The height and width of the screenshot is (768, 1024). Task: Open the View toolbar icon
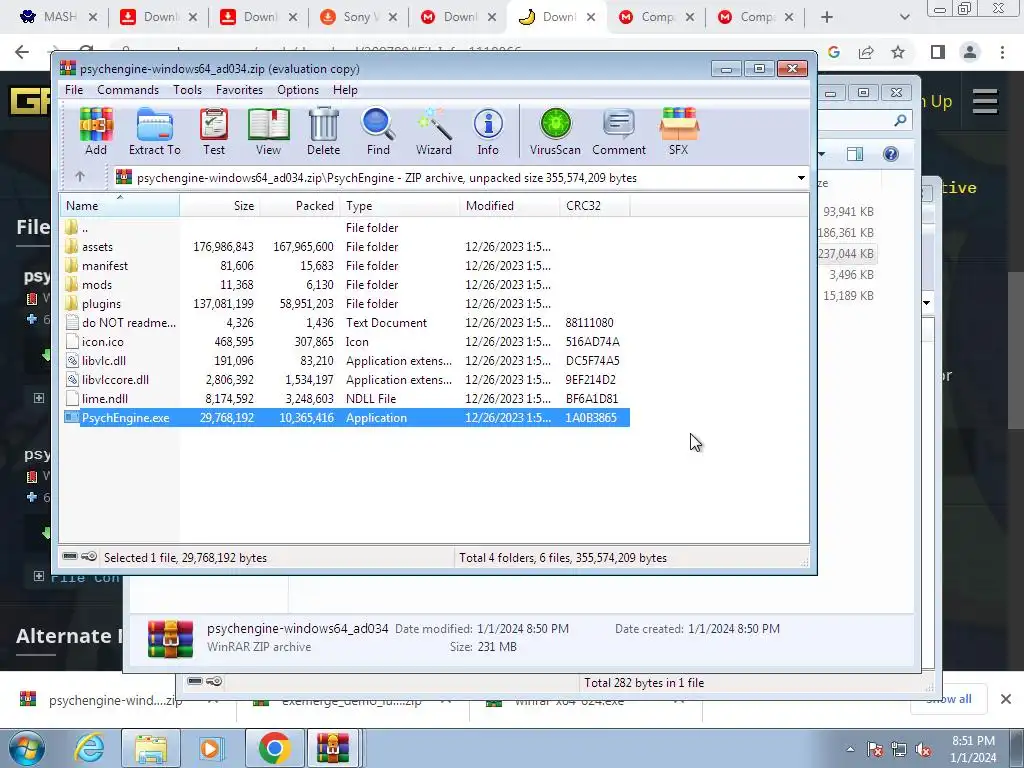268,131
